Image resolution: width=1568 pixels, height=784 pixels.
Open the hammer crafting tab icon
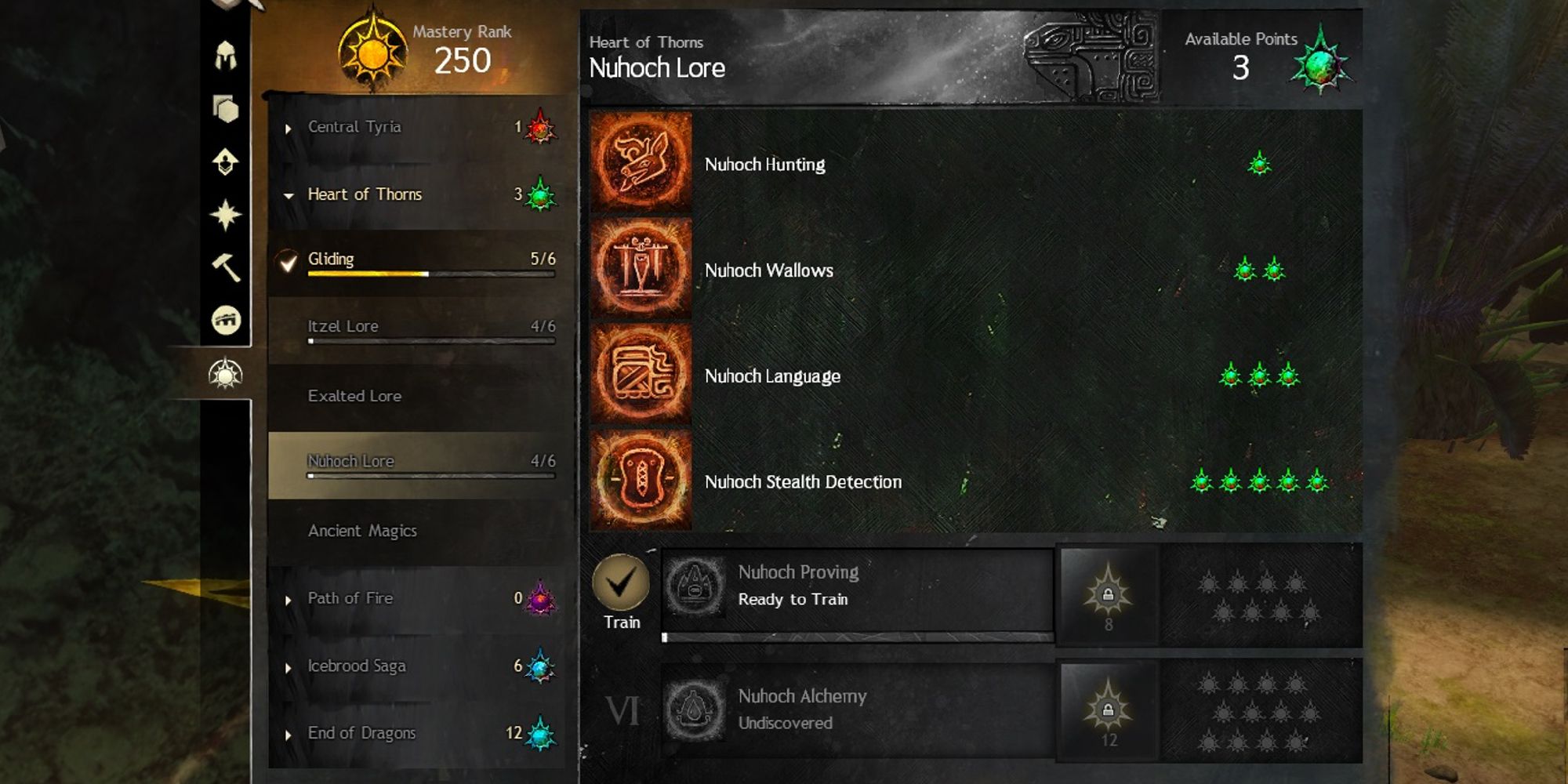click(x=226, y=267)
